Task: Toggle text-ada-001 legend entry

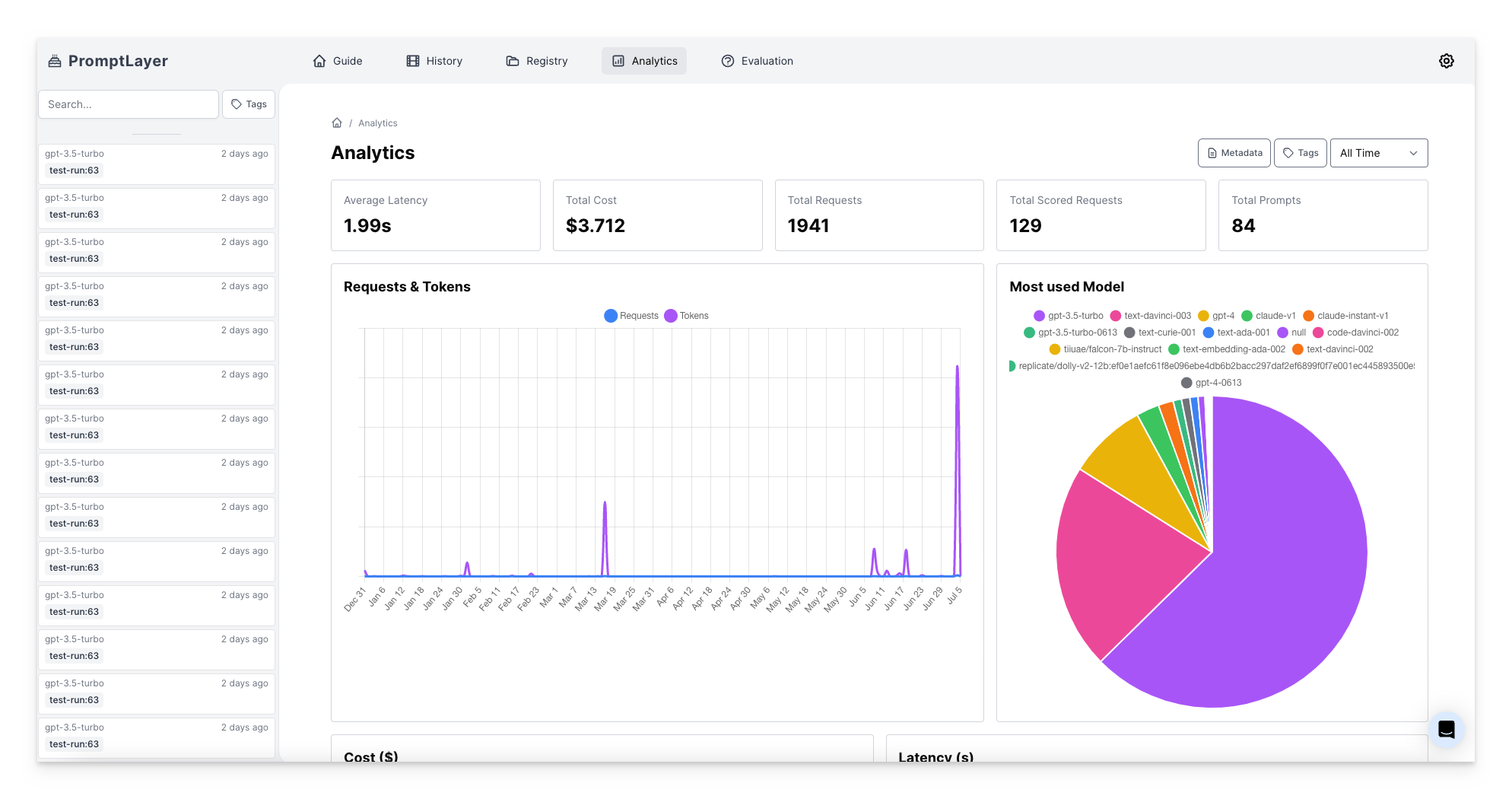Action: click(x=1236, y=333)
